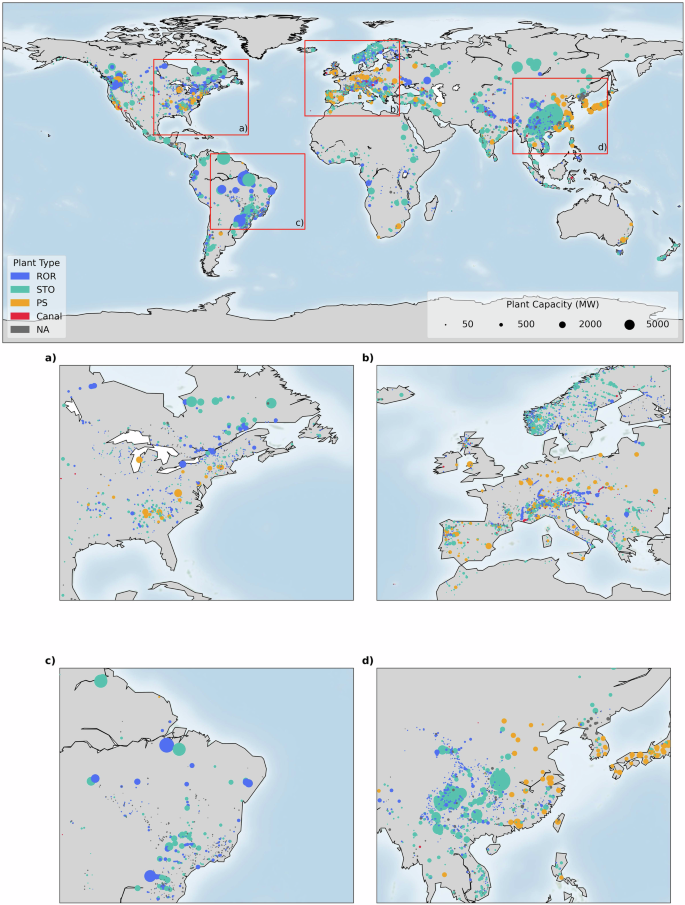This screenshot has width=685, height=905.
Task: Click 'd)' label inside world map's East Asia box
Action: [x=602, y=147]
